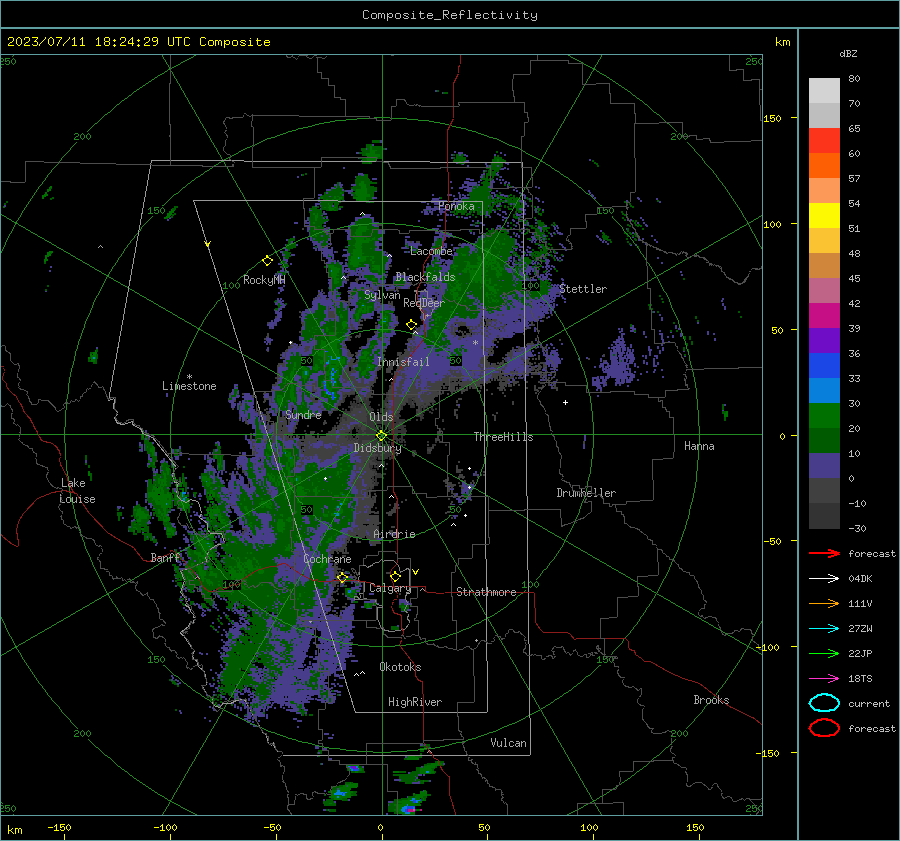900x841 pixels.
Task: Click the orange 111V arrow icon
Action: pyautogui.click(x=824, y=603)
